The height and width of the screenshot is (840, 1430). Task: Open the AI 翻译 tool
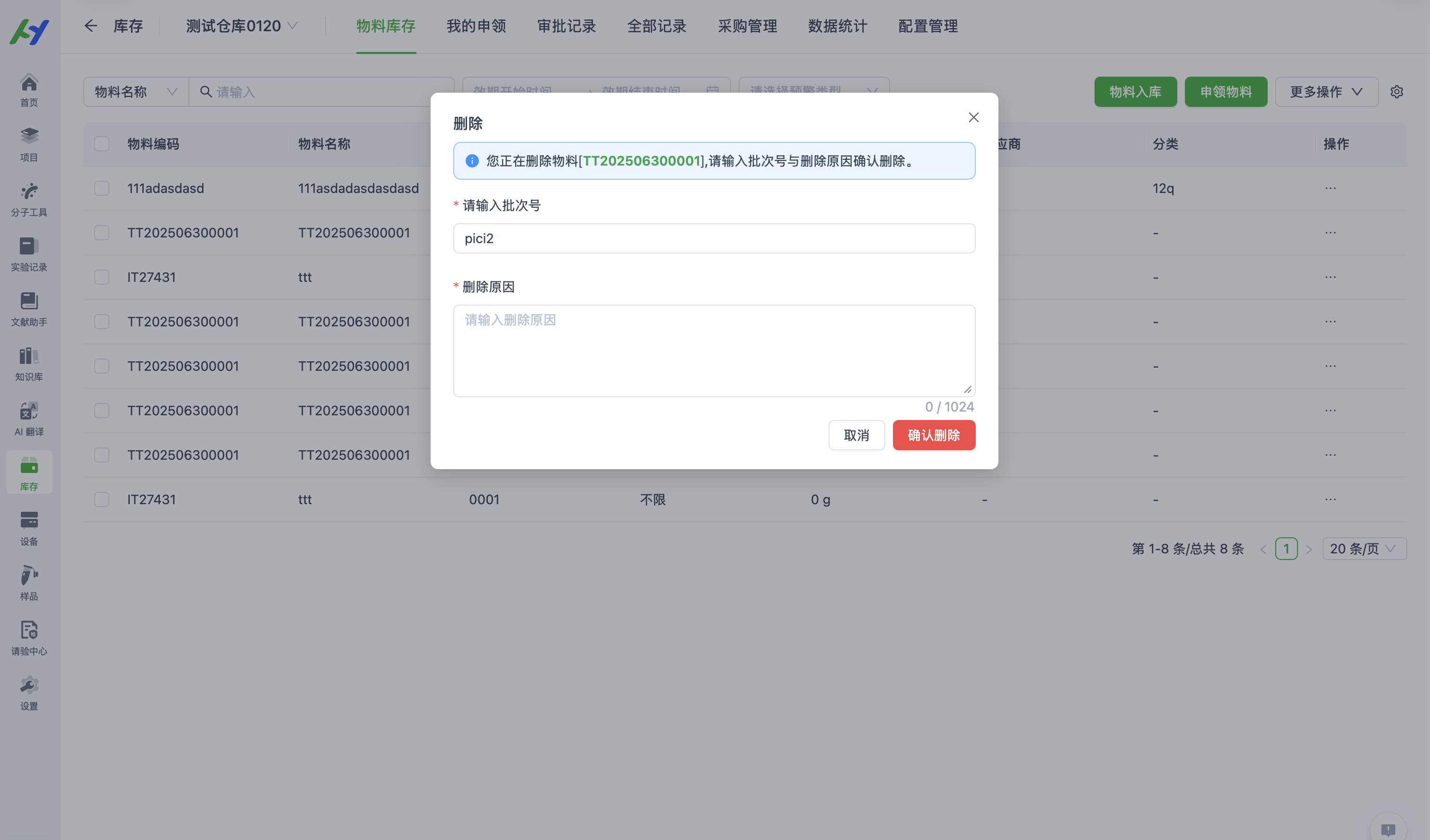pos(29,419)
